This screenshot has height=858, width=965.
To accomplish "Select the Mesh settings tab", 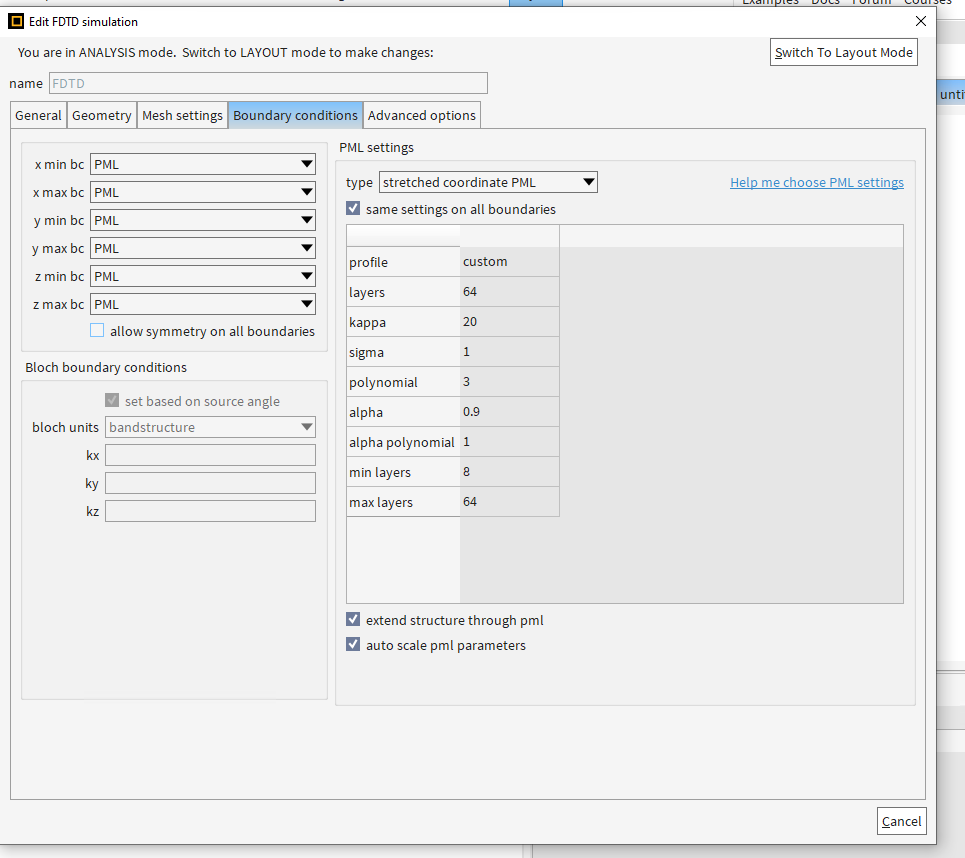I will pos(182,115).
